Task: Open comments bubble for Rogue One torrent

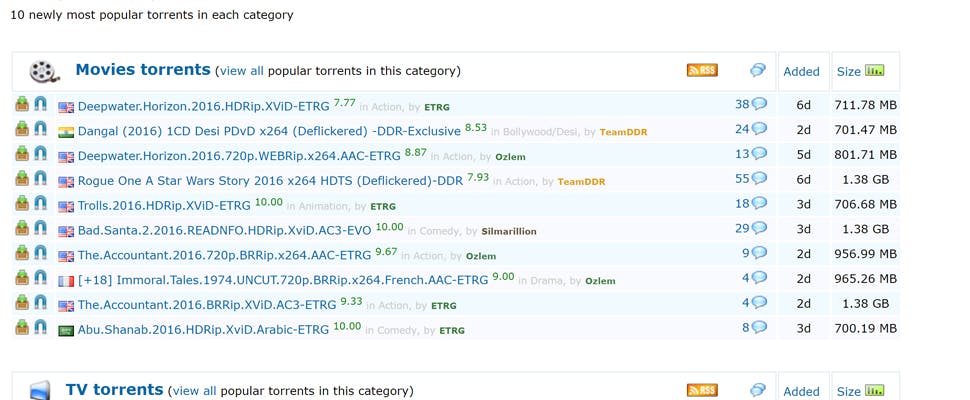Action: tap(759, 179)
